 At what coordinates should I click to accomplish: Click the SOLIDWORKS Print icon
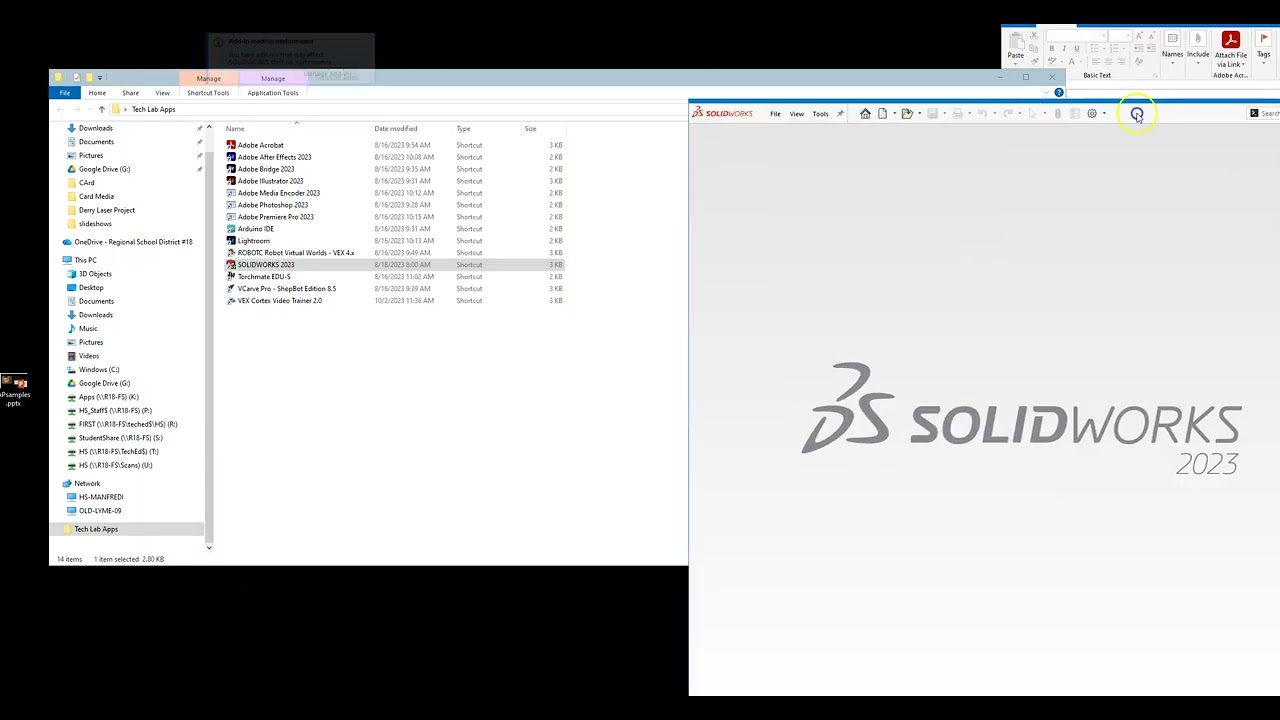click(x=957, y=114)
